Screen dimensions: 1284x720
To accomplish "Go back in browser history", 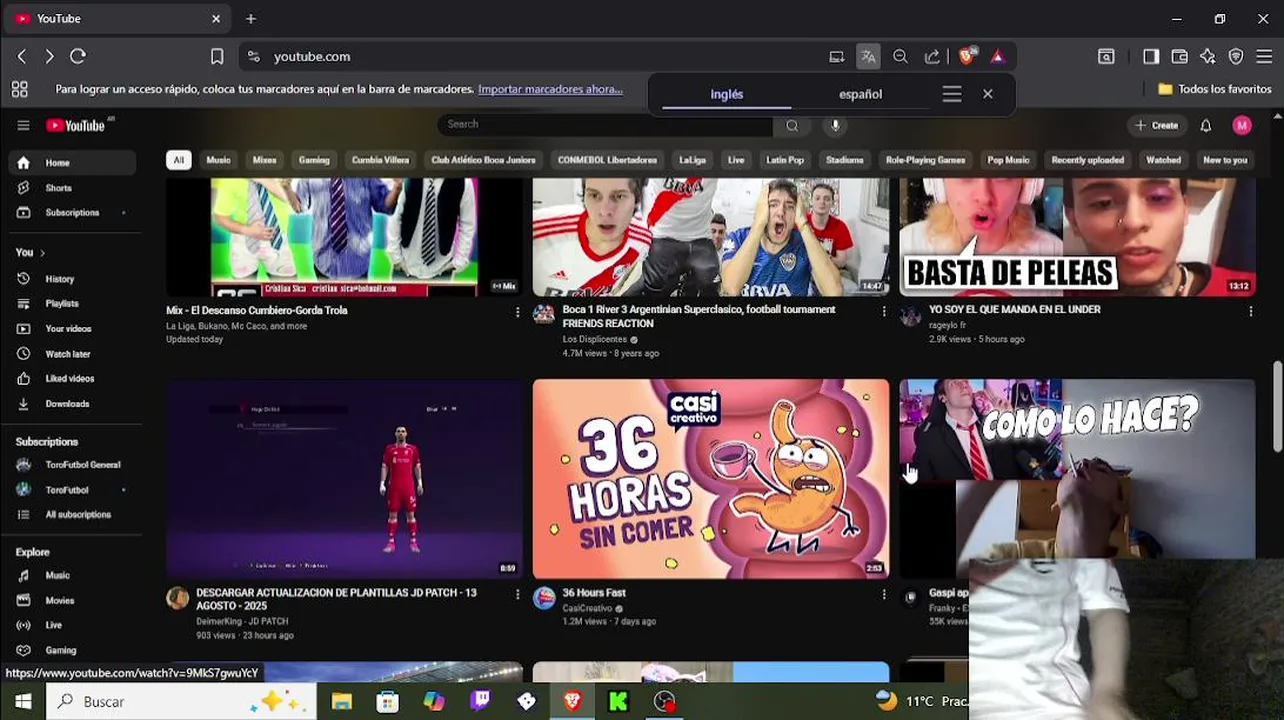I will [22, 56].
